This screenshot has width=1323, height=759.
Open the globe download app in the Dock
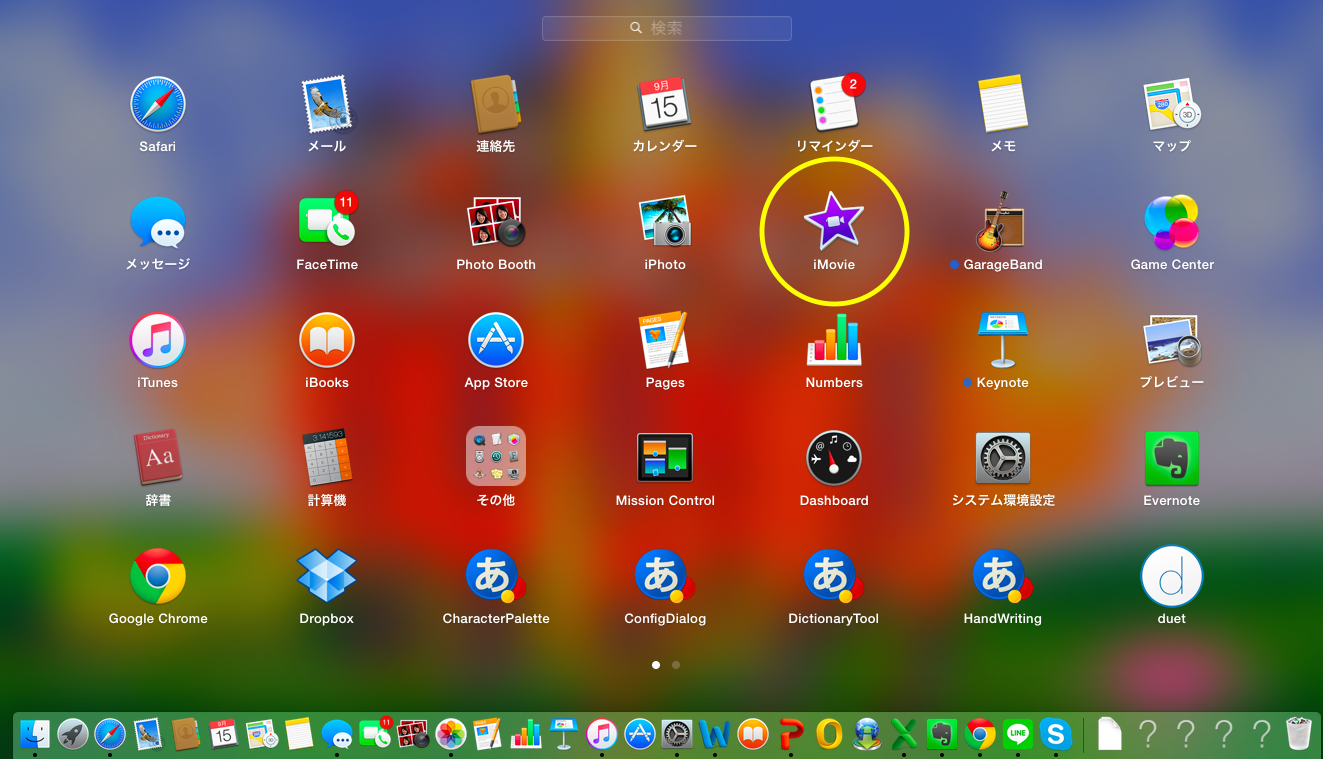[867, 734]
